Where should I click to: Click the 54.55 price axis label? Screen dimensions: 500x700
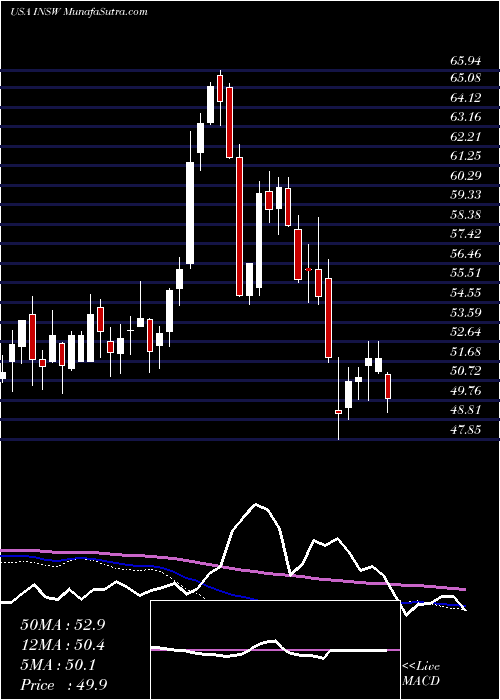465,292
